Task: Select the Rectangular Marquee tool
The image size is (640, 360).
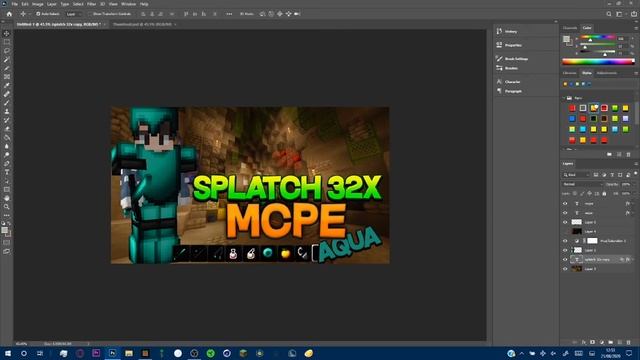Action: (x=7, y=42)
